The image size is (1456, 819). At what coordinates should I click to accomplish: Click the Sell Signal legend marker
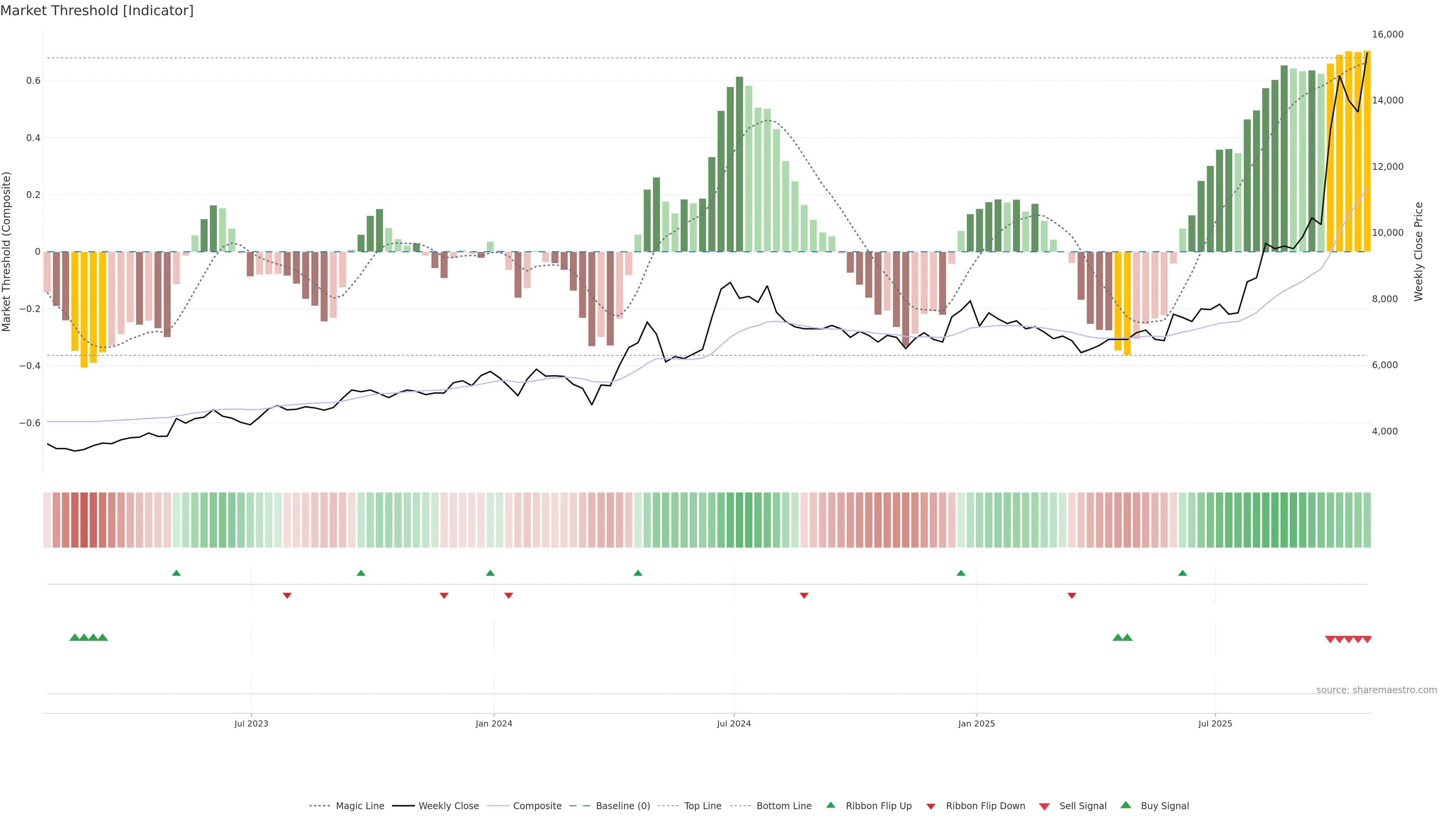point(1045,806)
